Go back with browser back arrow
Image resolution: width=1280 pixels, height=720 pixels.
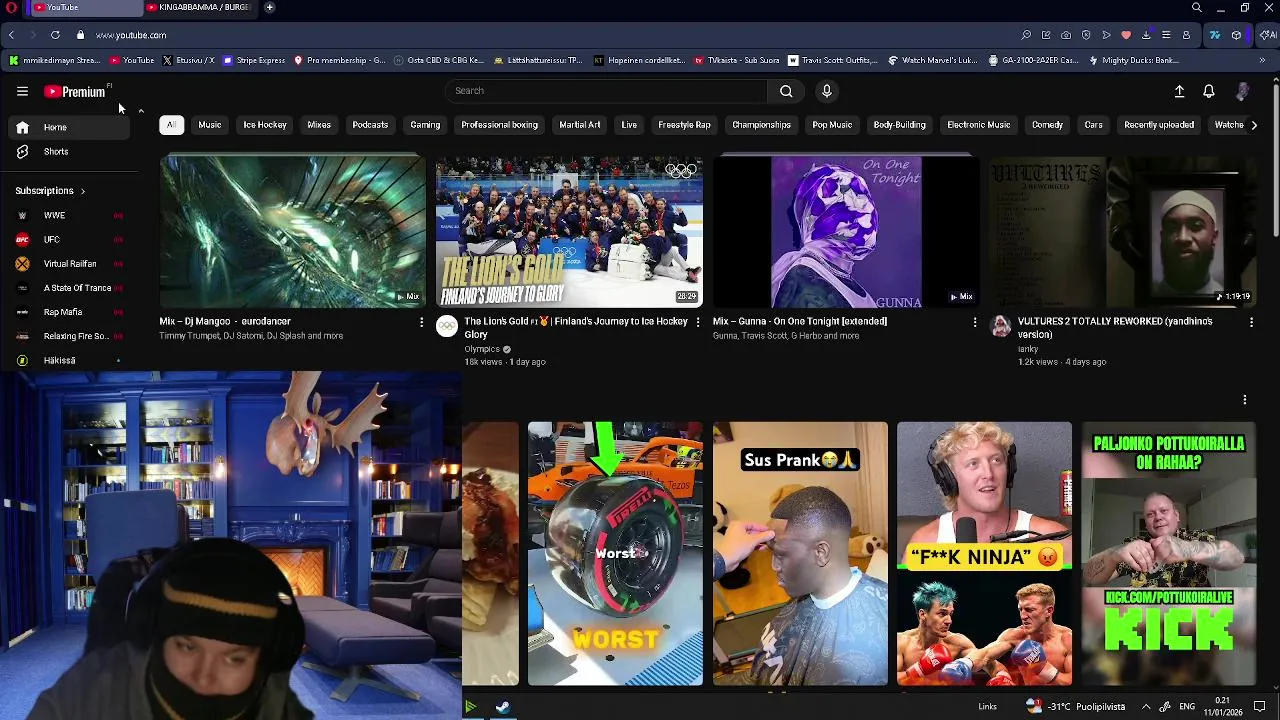coord(12,35)
